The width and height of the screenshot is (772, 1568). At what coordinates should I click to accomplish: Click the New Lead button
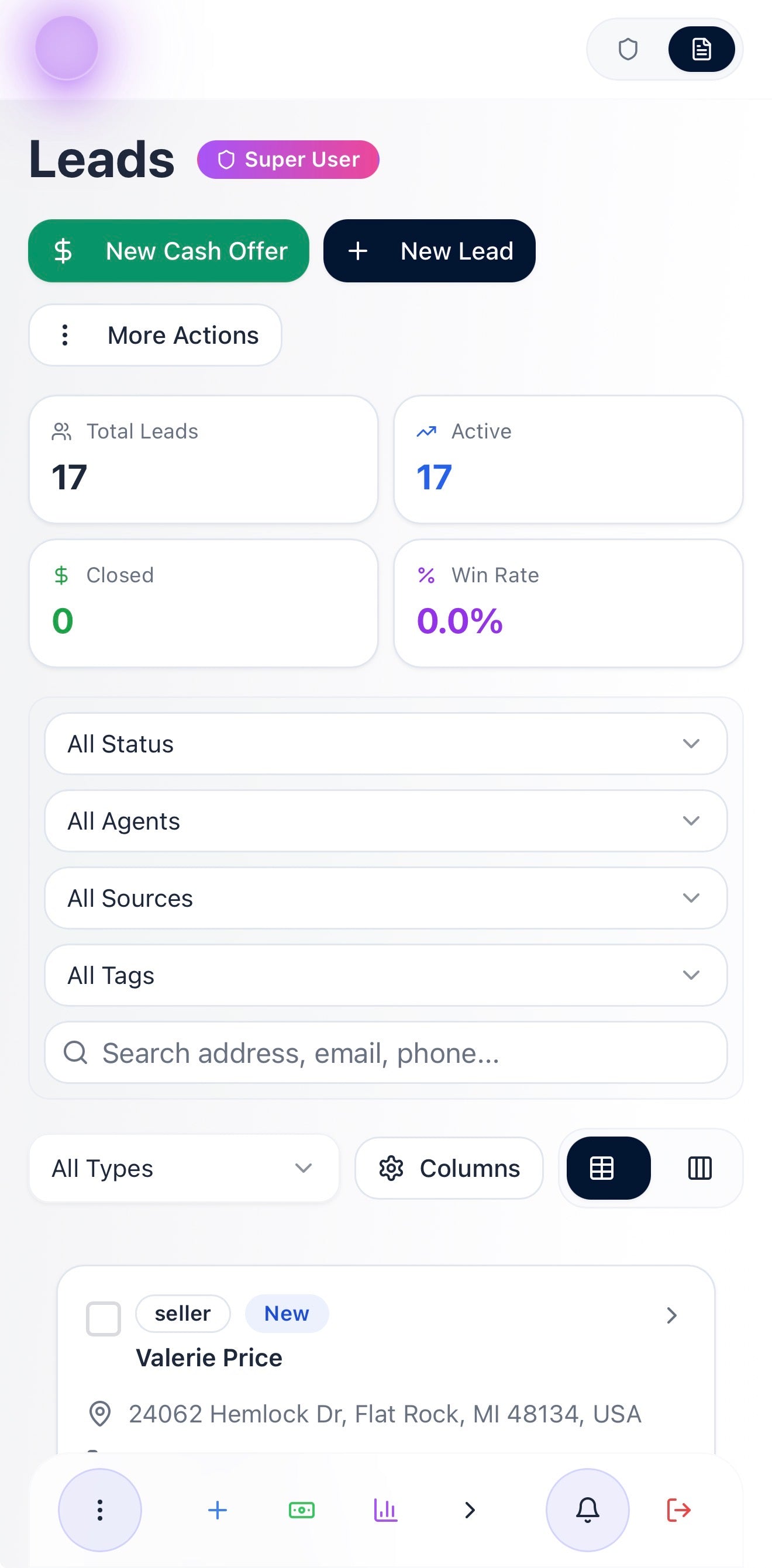[429, 251]
